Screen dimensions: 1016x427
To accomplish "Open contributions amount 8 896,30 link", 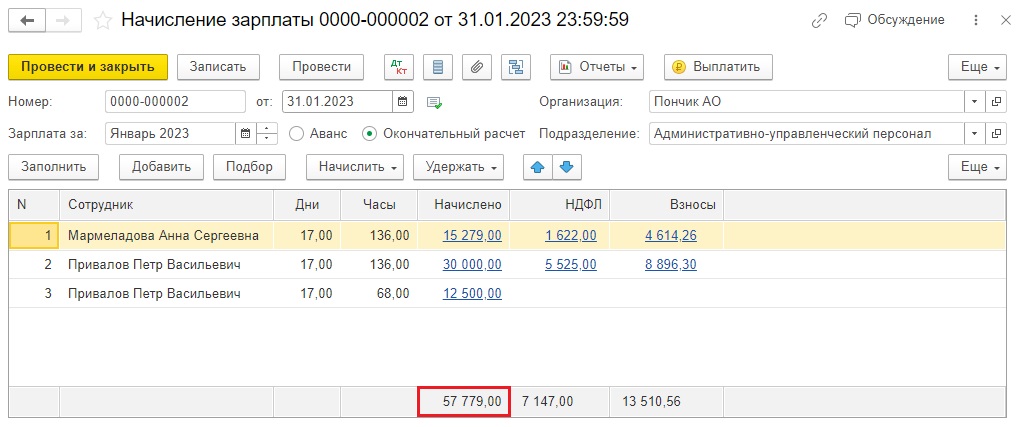I will pos(671,264).
